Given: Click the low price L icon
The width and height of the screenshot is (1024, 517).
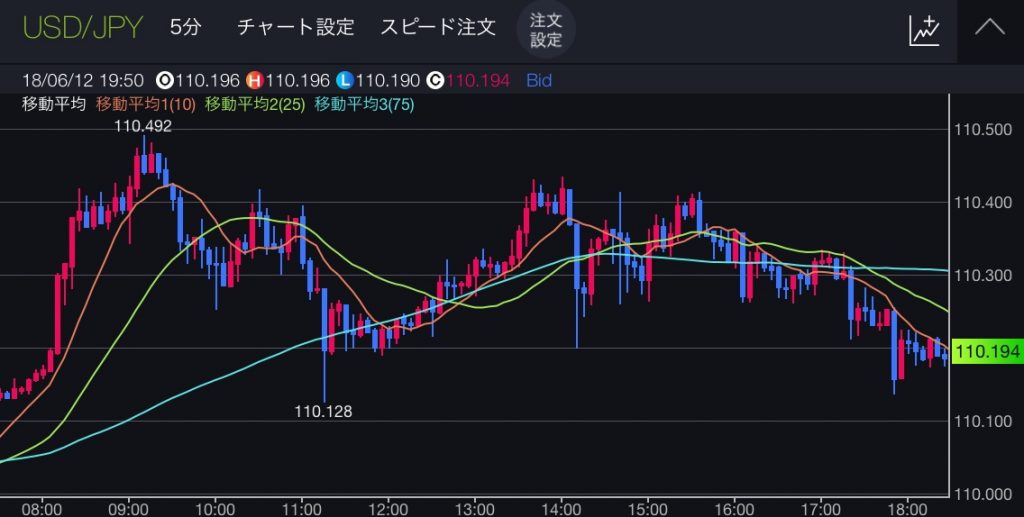Looking at the screenshot, I should click(x=345, y=80).
